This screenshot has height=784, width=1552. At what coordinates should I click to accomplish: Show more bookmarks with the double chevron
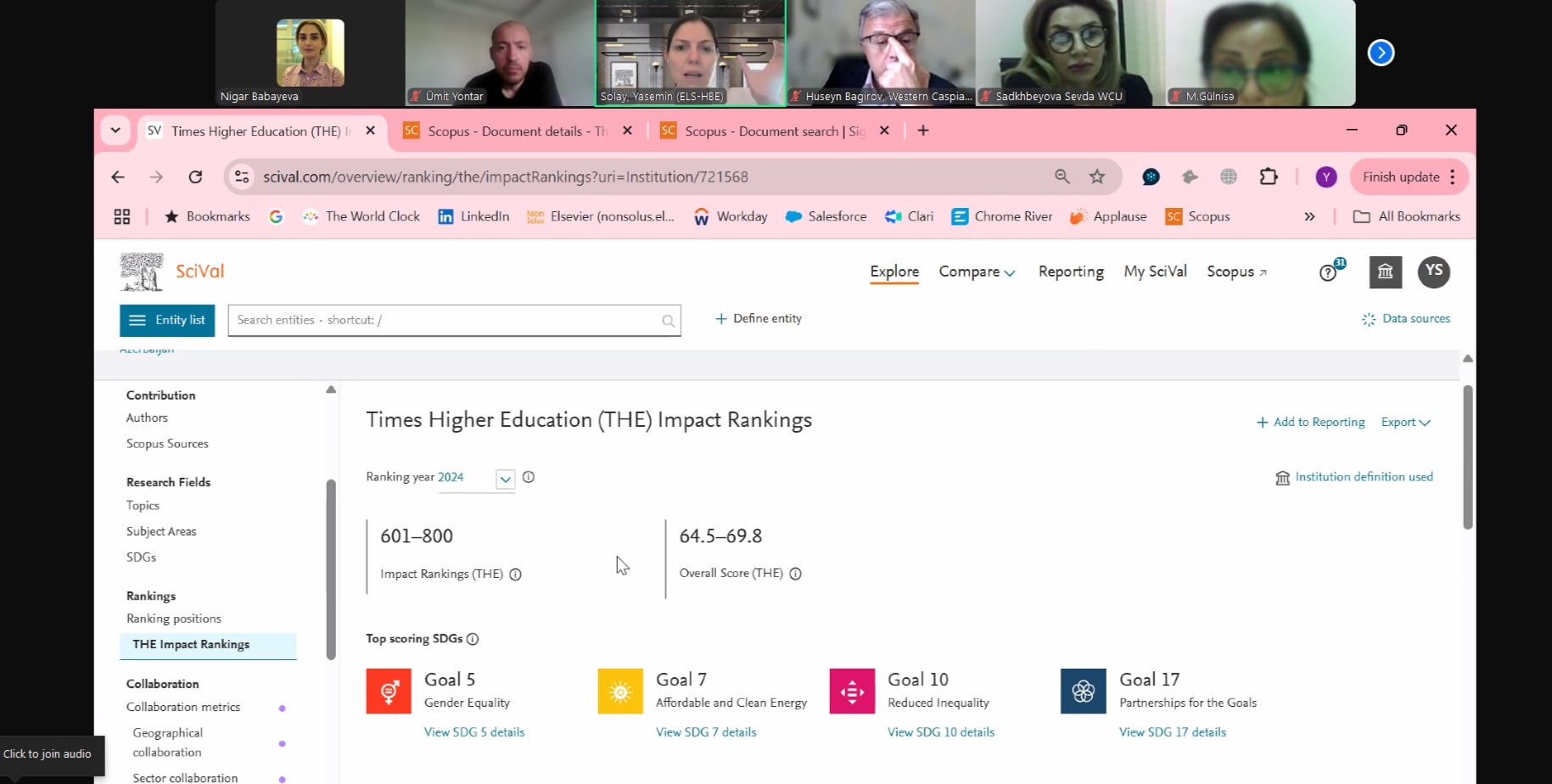click(1309, 216)
